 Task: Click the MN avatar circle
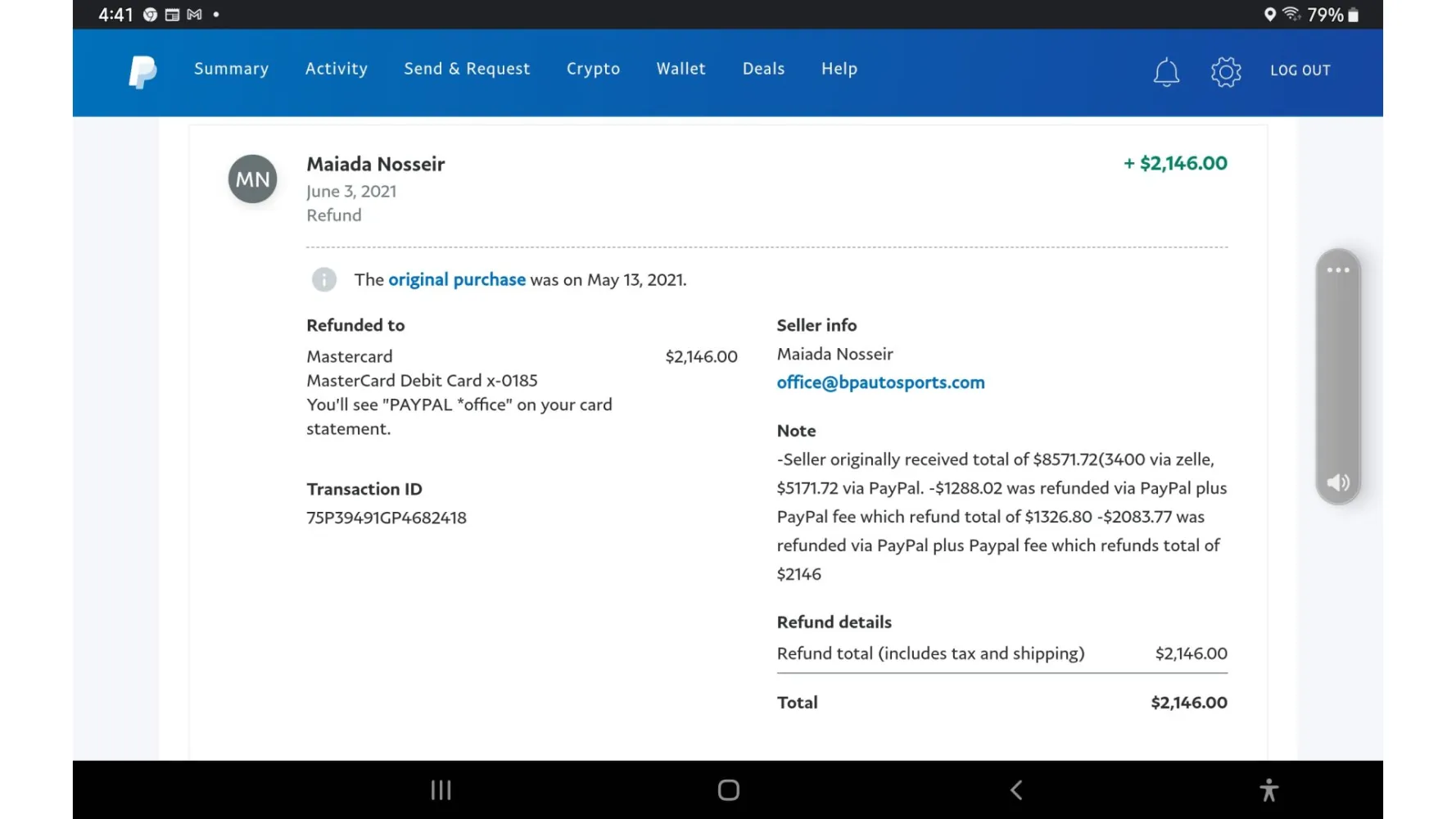(252, 179)
